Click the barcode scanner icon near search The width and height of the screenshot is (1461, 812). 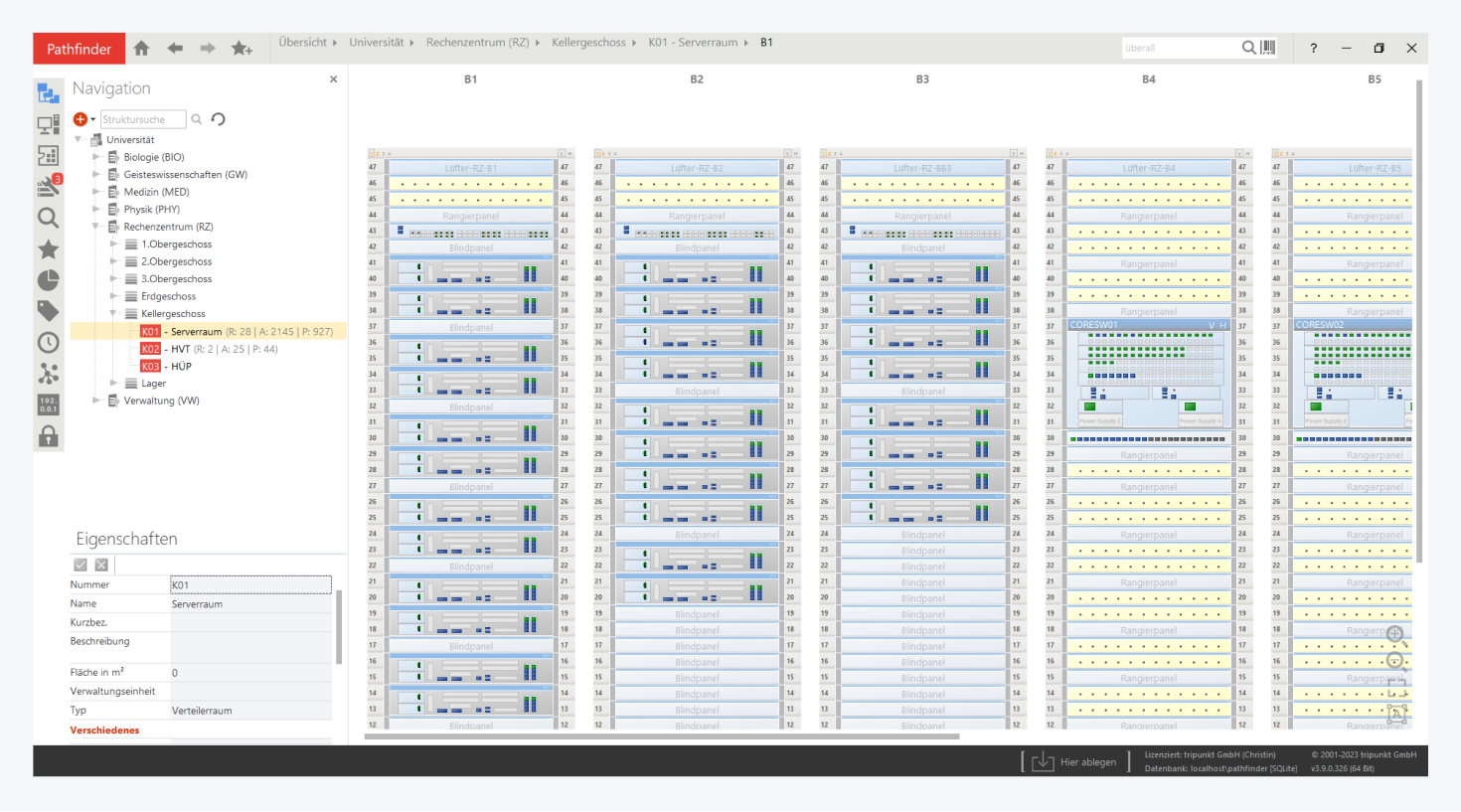pos(1268,48)
